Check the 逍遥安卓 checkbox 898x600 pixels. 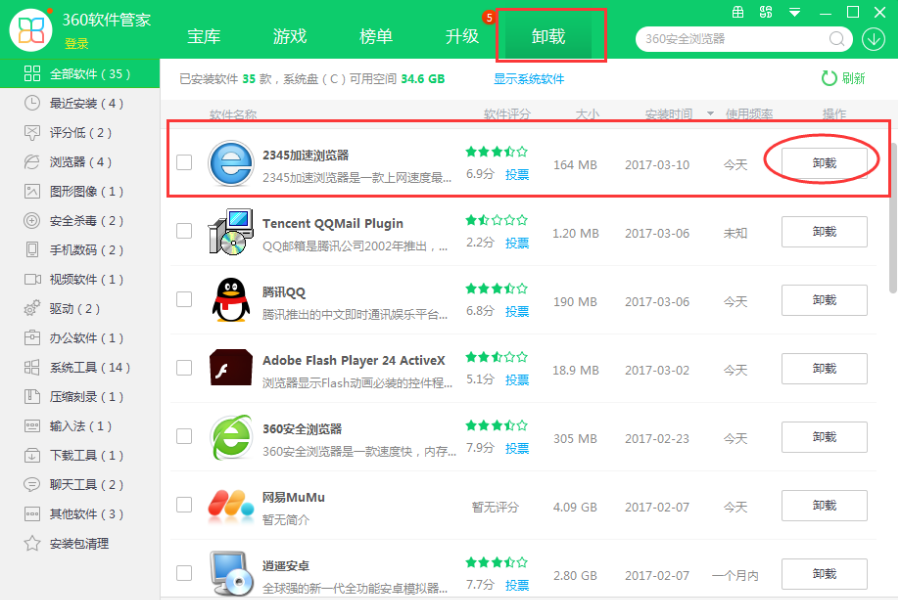click(x=184, y=573)
